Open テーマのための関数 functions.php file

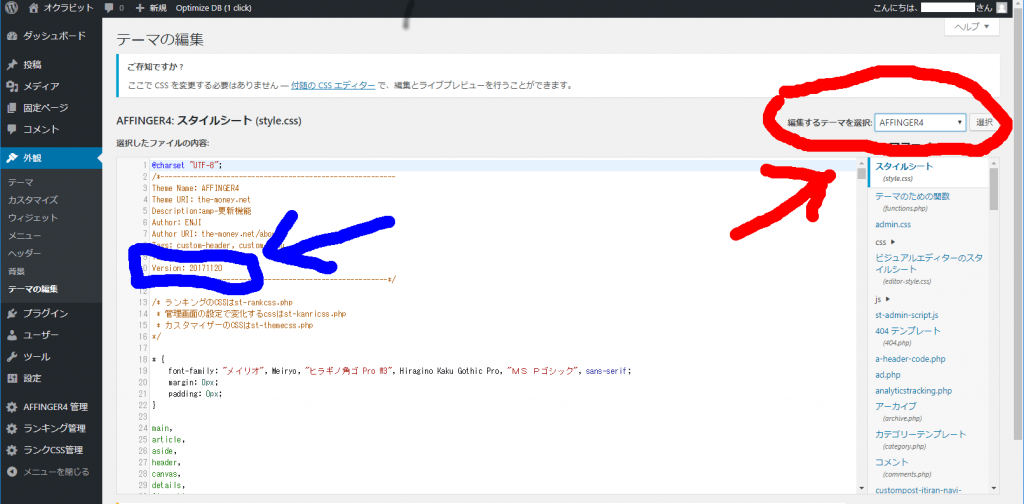click(912, 201)
